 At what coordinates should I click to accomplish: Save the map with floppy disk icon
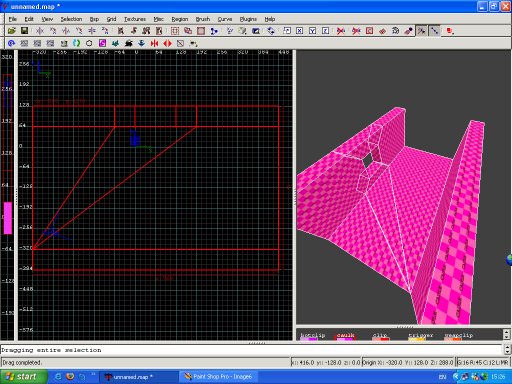(x=24, y=31)
